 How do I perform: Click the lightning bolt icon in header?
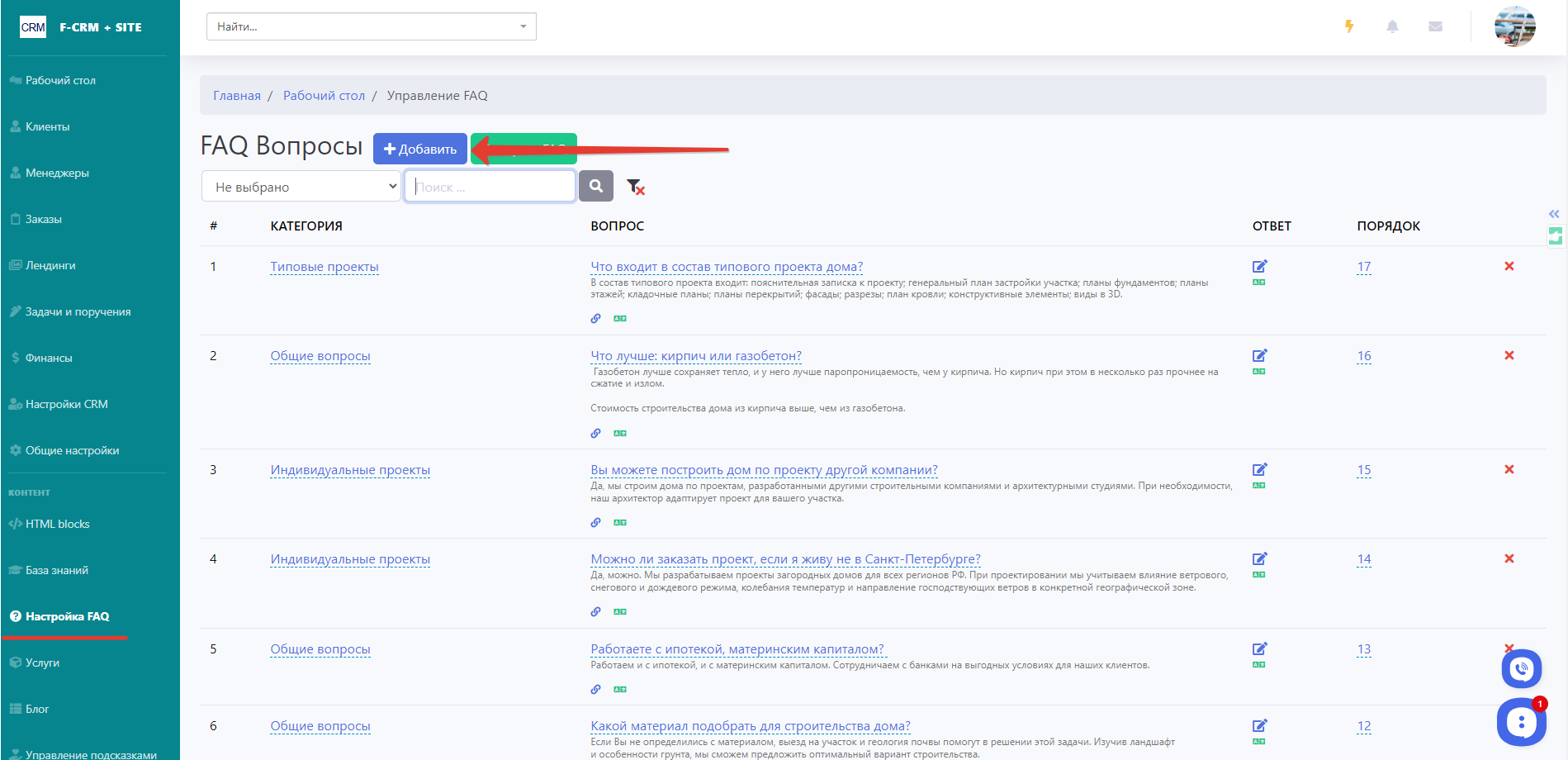[x=1349, y=26]
